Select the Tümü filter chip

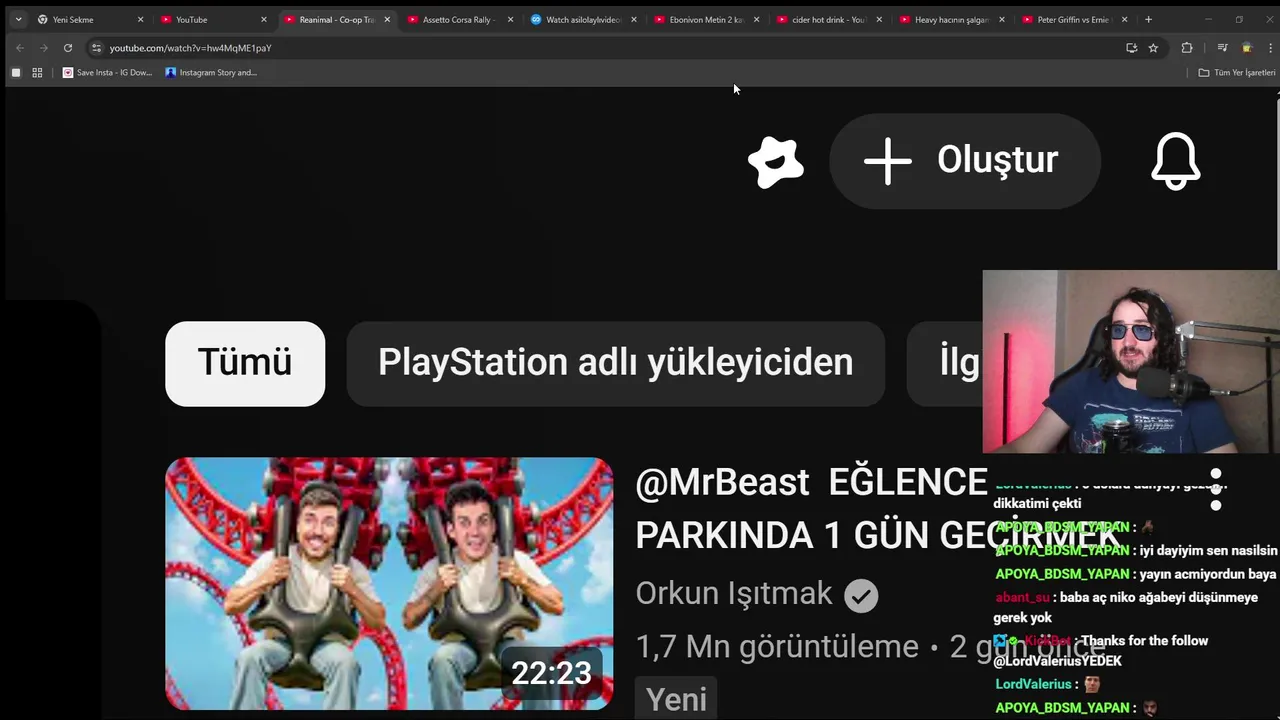click(245, 363)
